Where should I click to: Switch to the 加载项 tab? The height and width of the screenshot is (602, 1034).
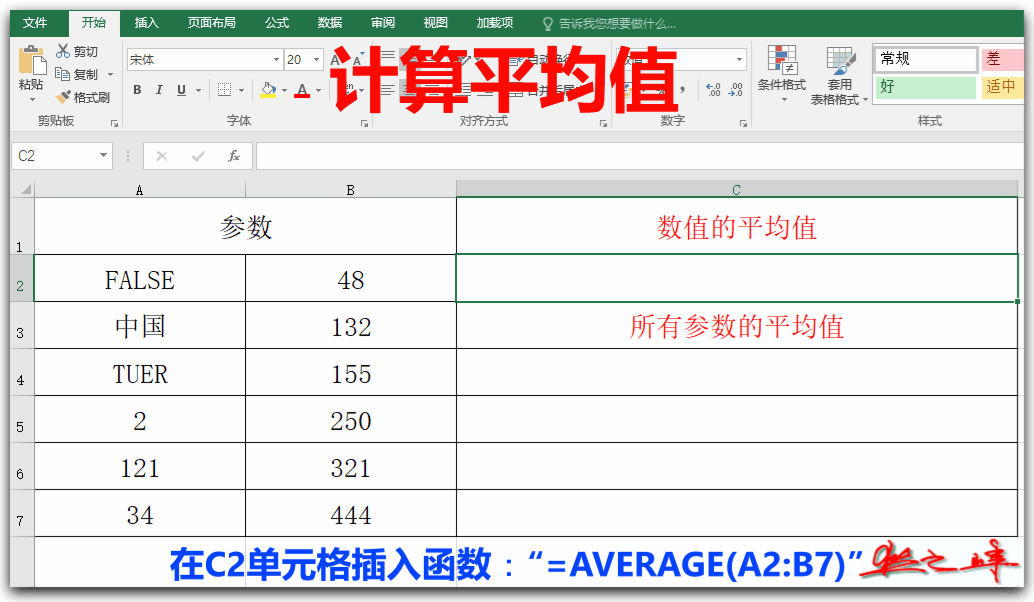(x=495, y=23)
